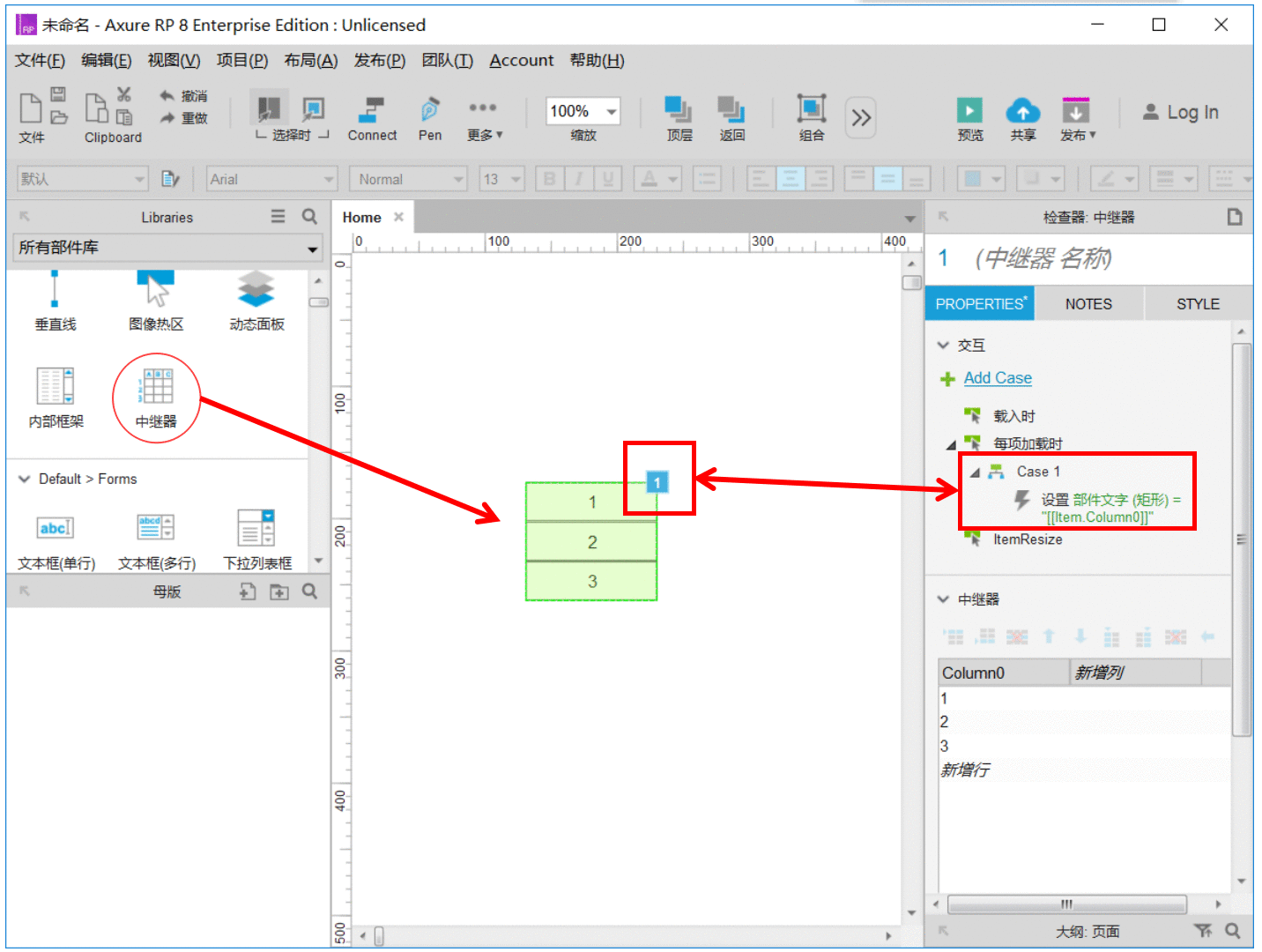This screenshot has width=1262, height=952.
Task: Toggle center text alignment
Action: pyautogui.click(x=790, y=179)
